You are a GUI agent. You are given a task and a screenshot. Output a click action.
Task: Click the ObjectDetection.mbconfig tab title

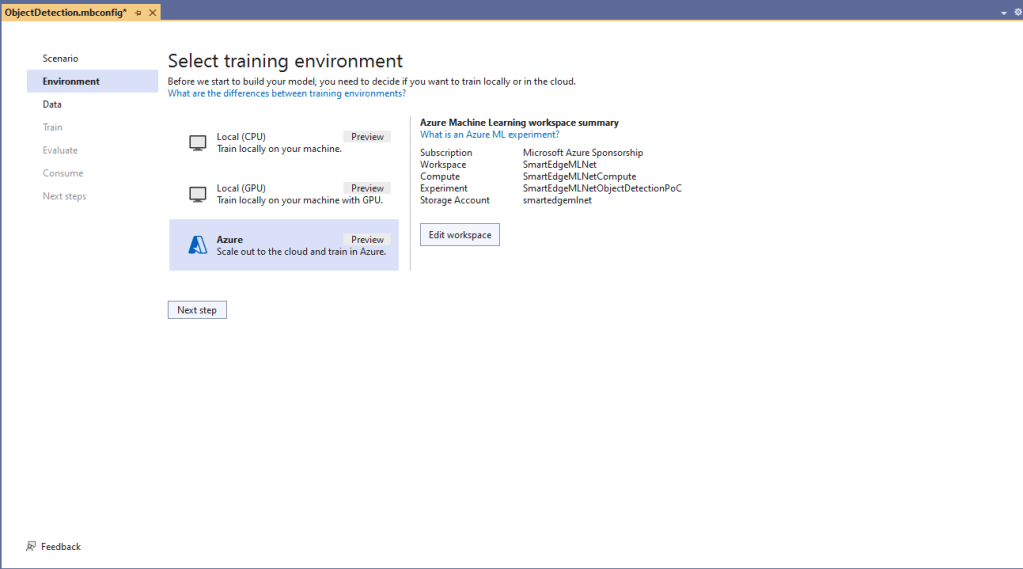coord(66,12)
